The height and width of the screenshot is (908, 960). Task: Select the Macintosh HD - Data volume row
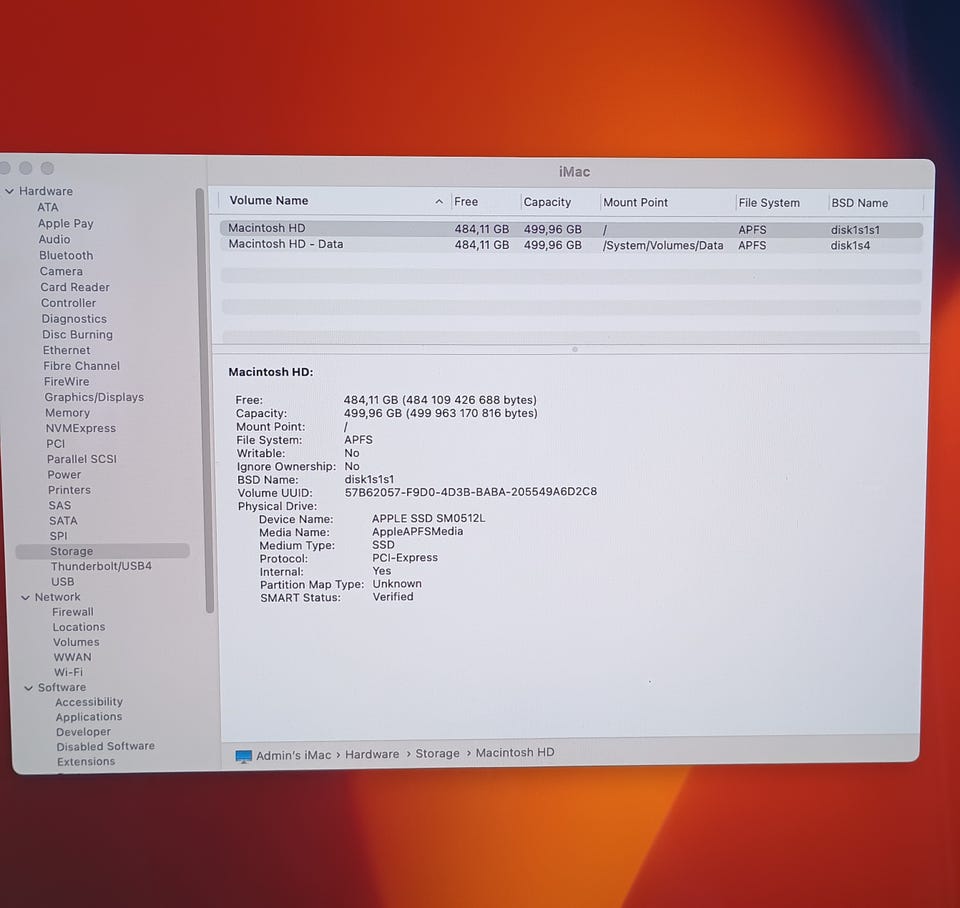click(x=571, y=245)
